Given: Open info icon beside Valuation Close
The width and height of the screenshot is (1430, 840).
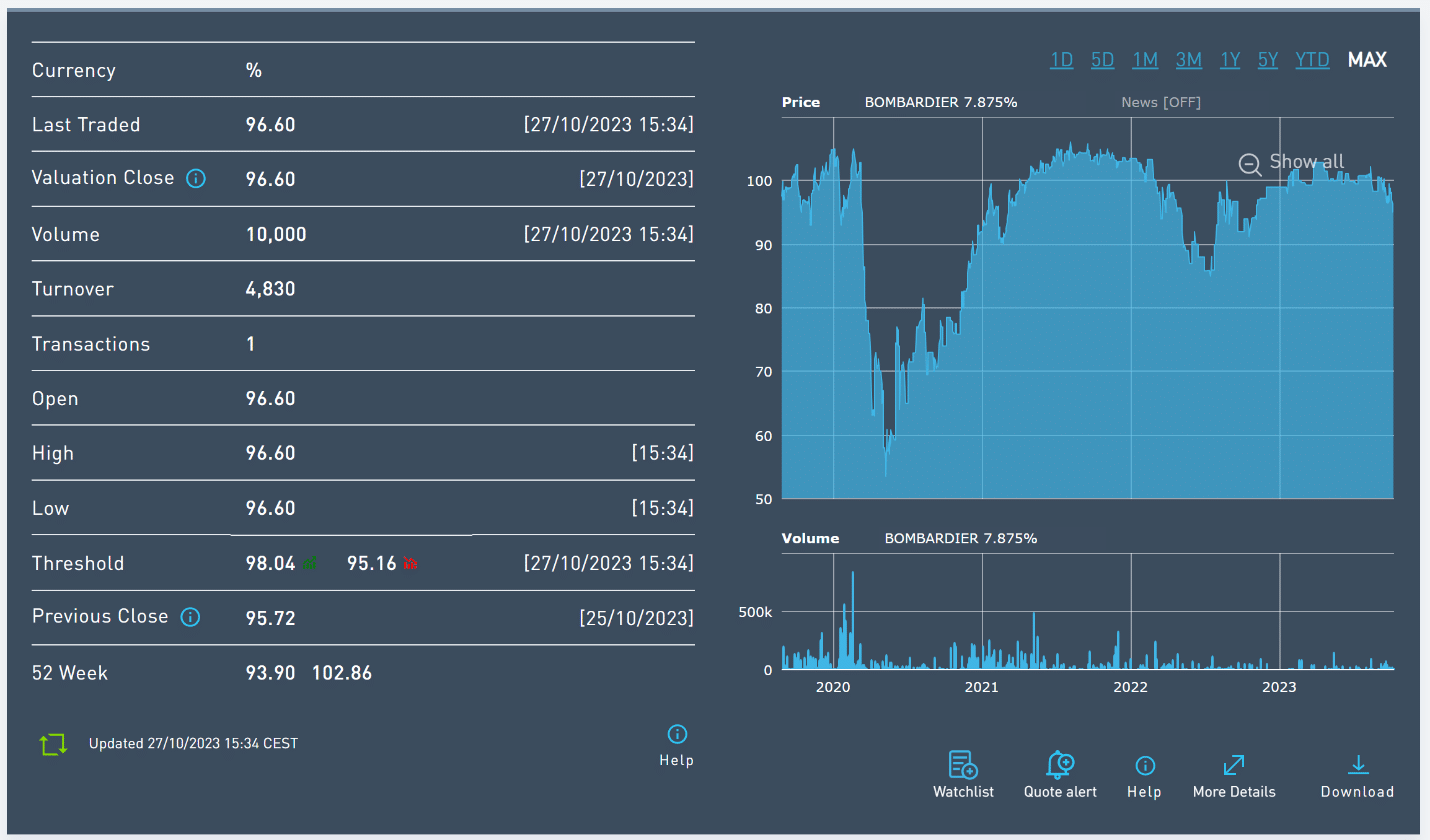Looking at the screenshot, I should pyautogui.click(x=196, y=179).
